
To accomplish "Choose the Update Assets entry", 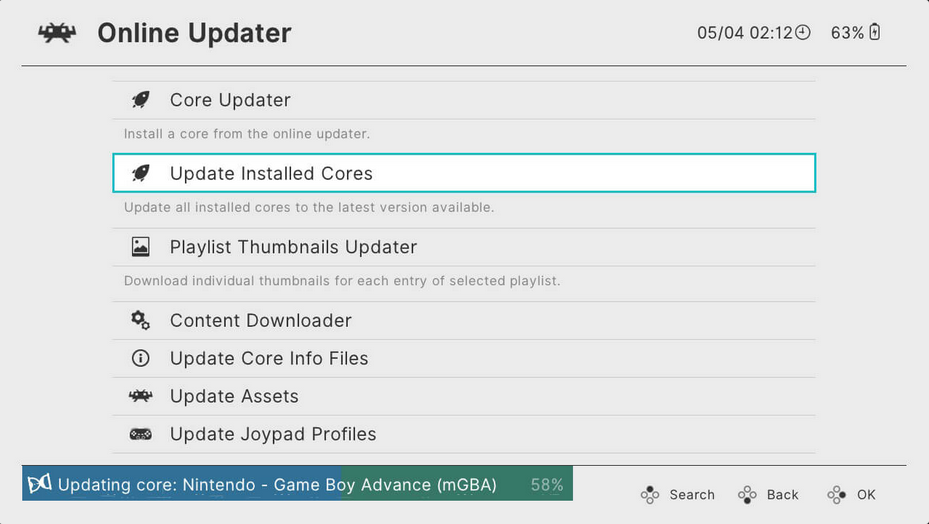I will tap(464, 396).
